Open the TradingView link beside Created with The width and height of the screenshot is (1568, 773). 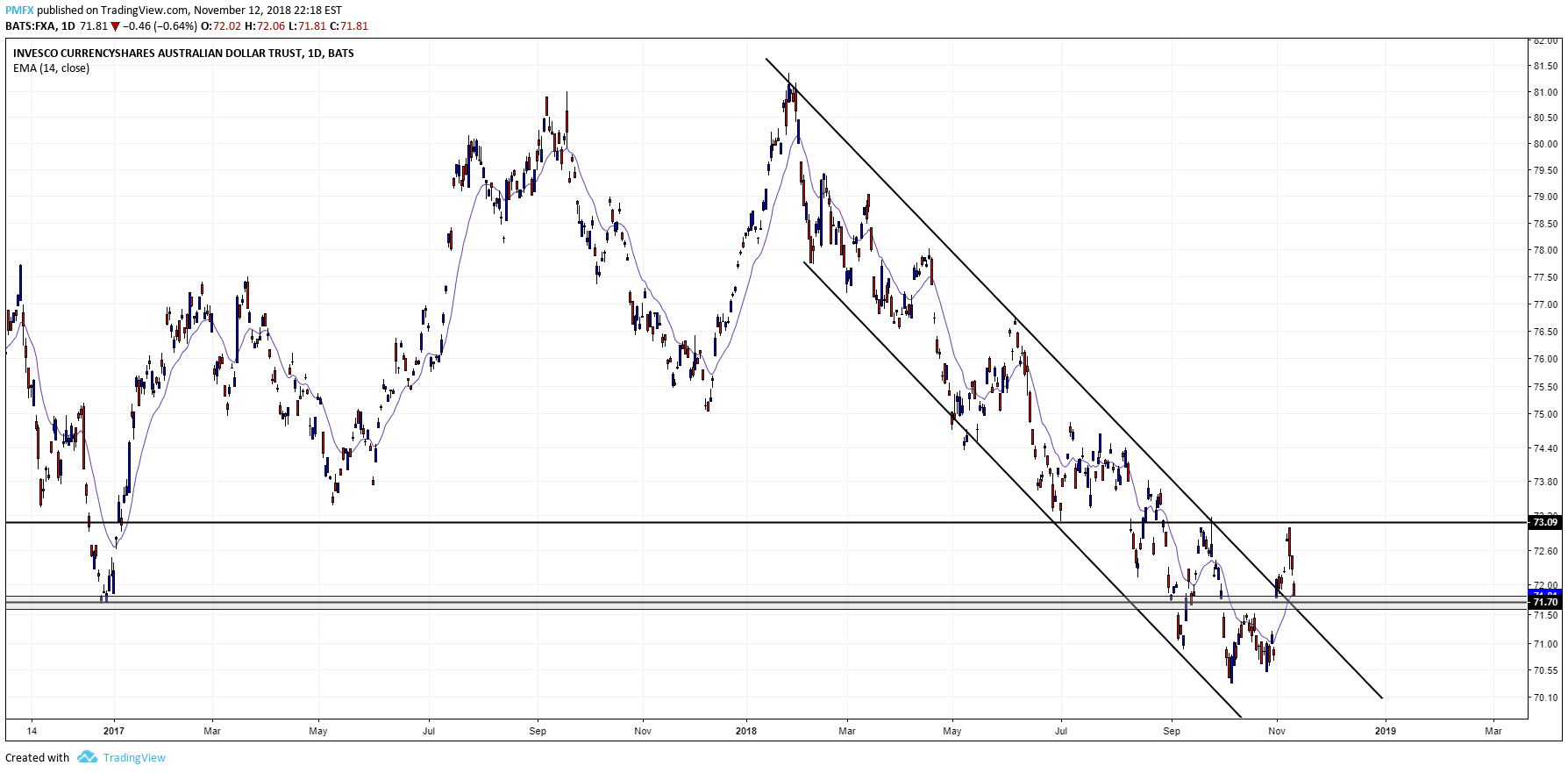click(134, 757)
